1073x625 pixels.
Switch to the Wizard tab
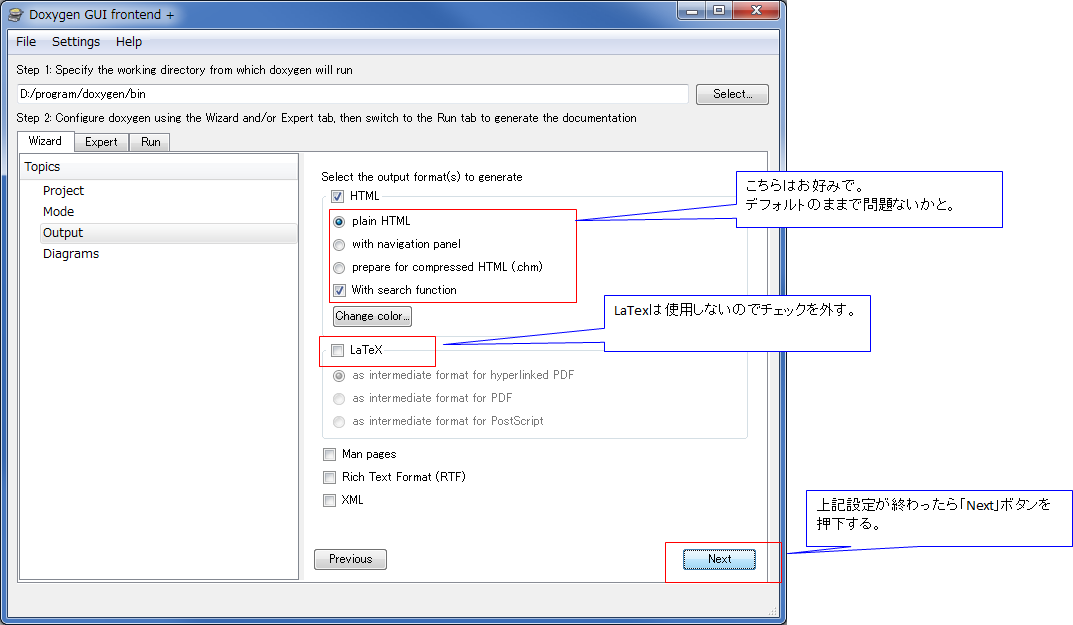coord(45,141)
